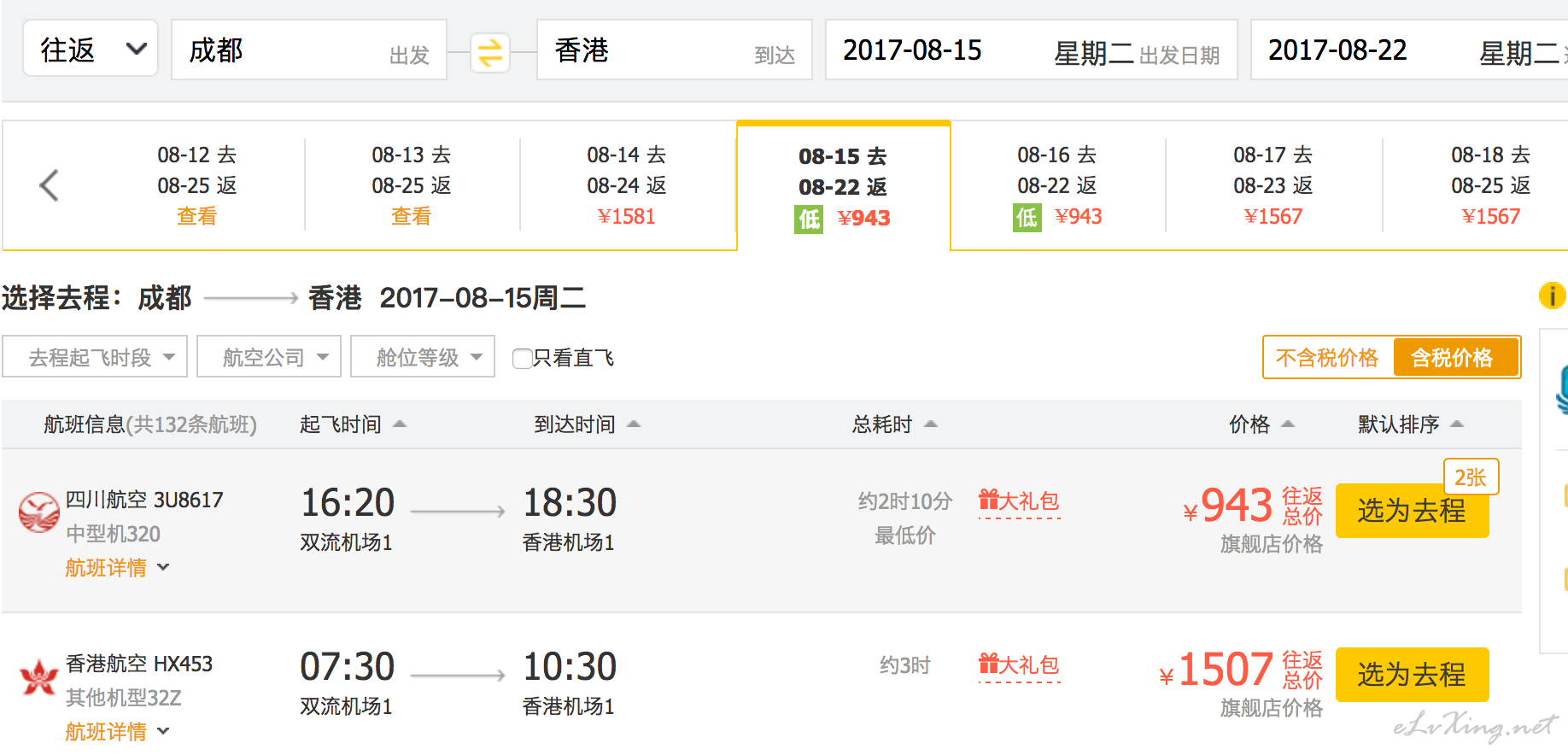Click arrival time 10:30

570,666
